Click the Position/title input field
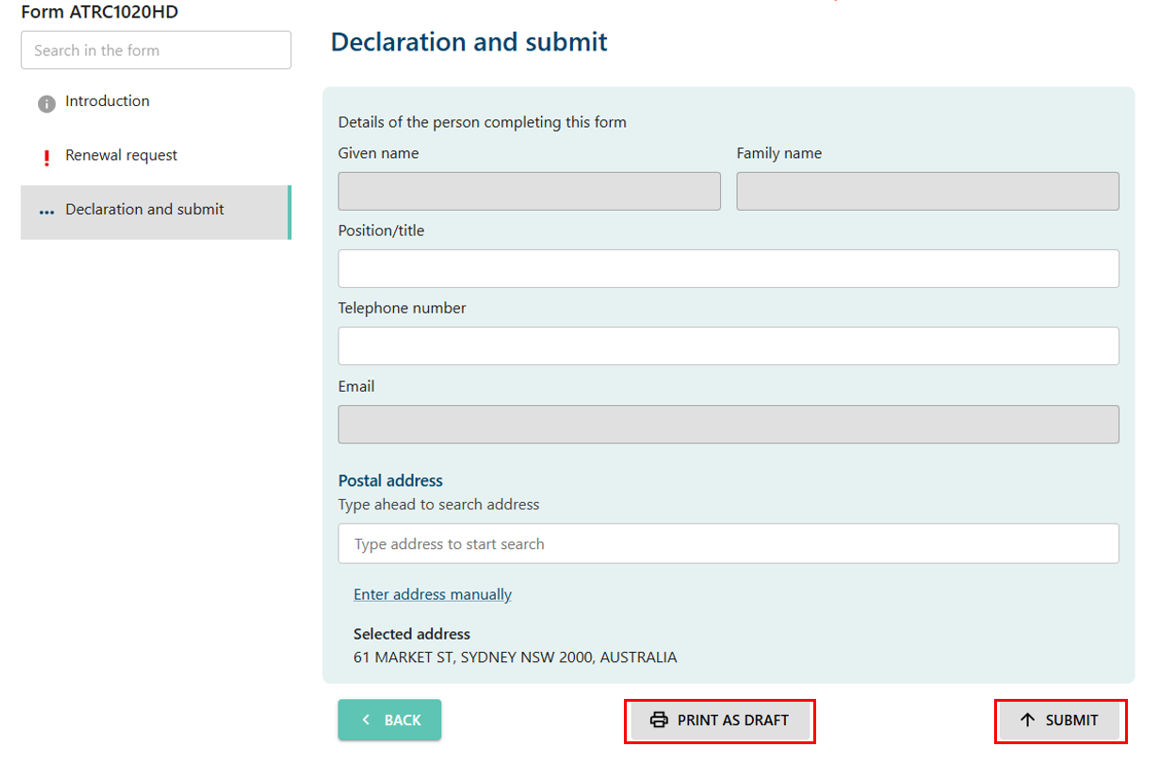This screenshot has width=1155, height=758. (728, 268)
